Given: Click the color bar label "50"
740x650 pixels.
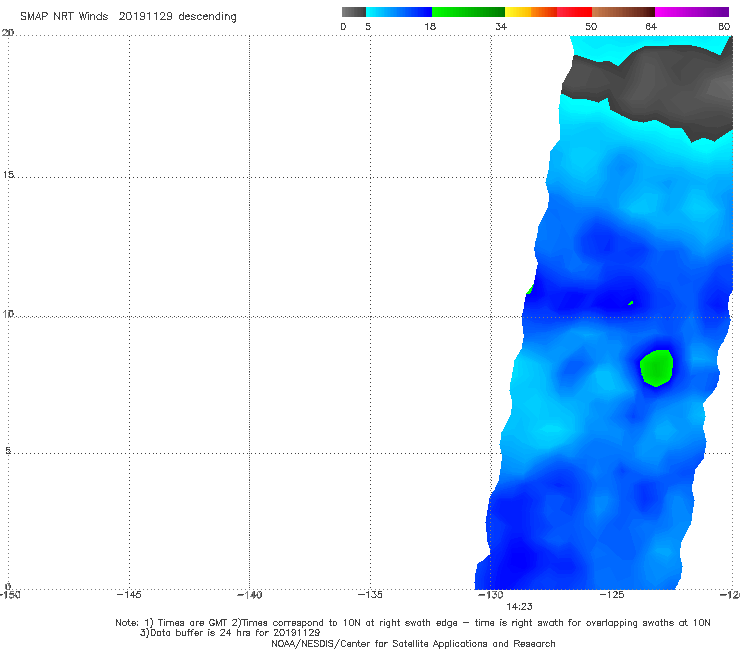Looking at the screenshot, I should (x=591, y=27).
